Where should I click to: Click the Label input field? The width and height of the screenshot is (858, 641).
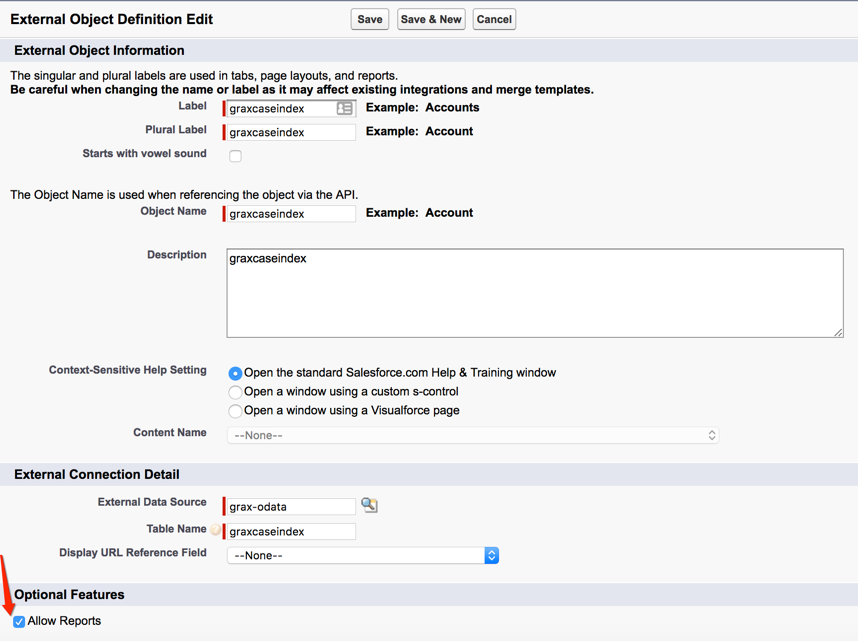pos(290,108)
